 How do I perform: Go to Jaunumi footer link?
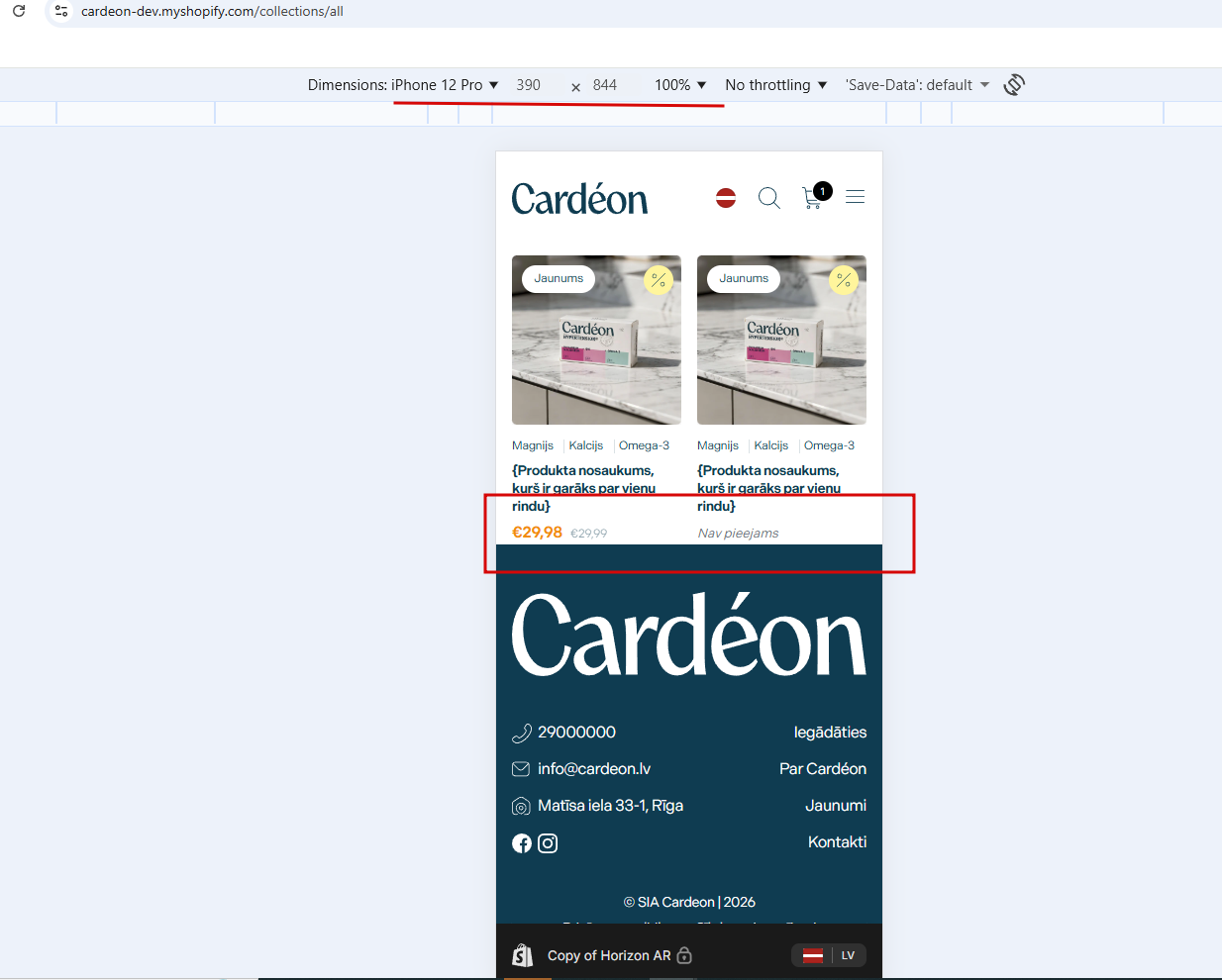[x=836, y=806]
